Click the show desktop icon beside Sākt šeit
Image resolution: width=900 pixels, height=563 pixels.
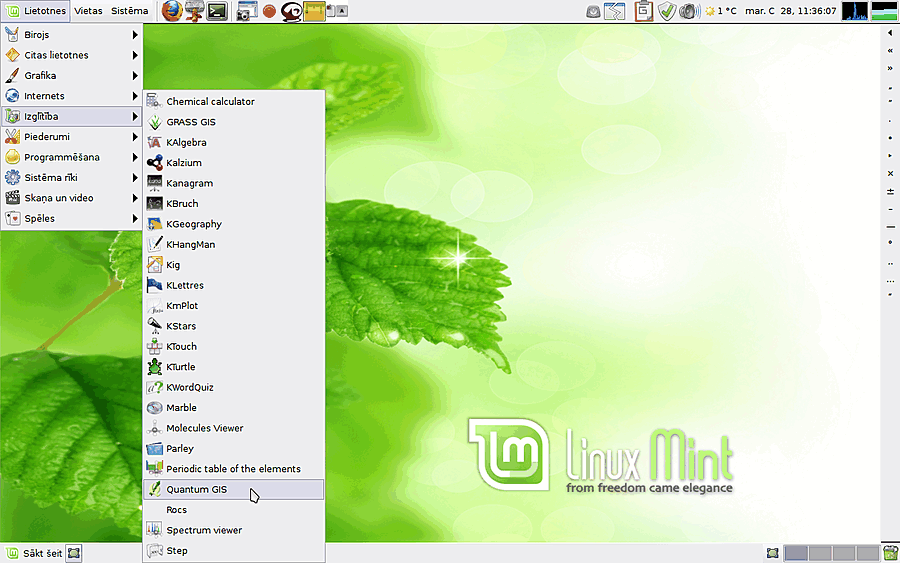click(73, 553)
